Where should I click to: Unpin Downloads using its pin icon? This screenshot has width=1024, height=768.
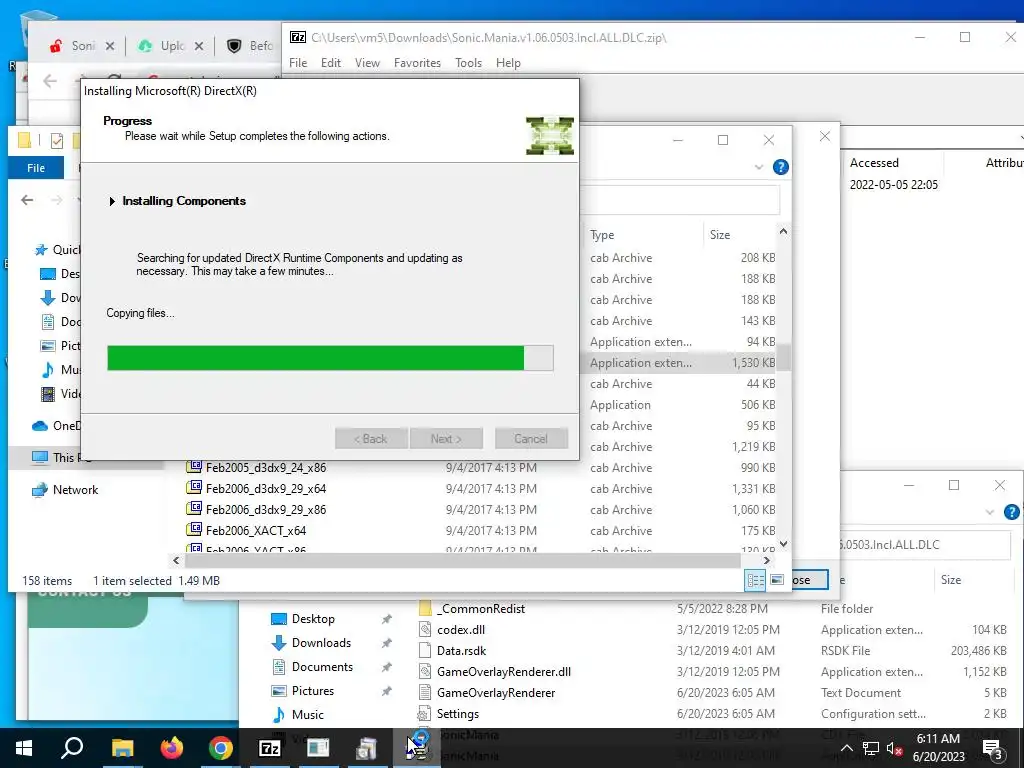click(387, 643)
